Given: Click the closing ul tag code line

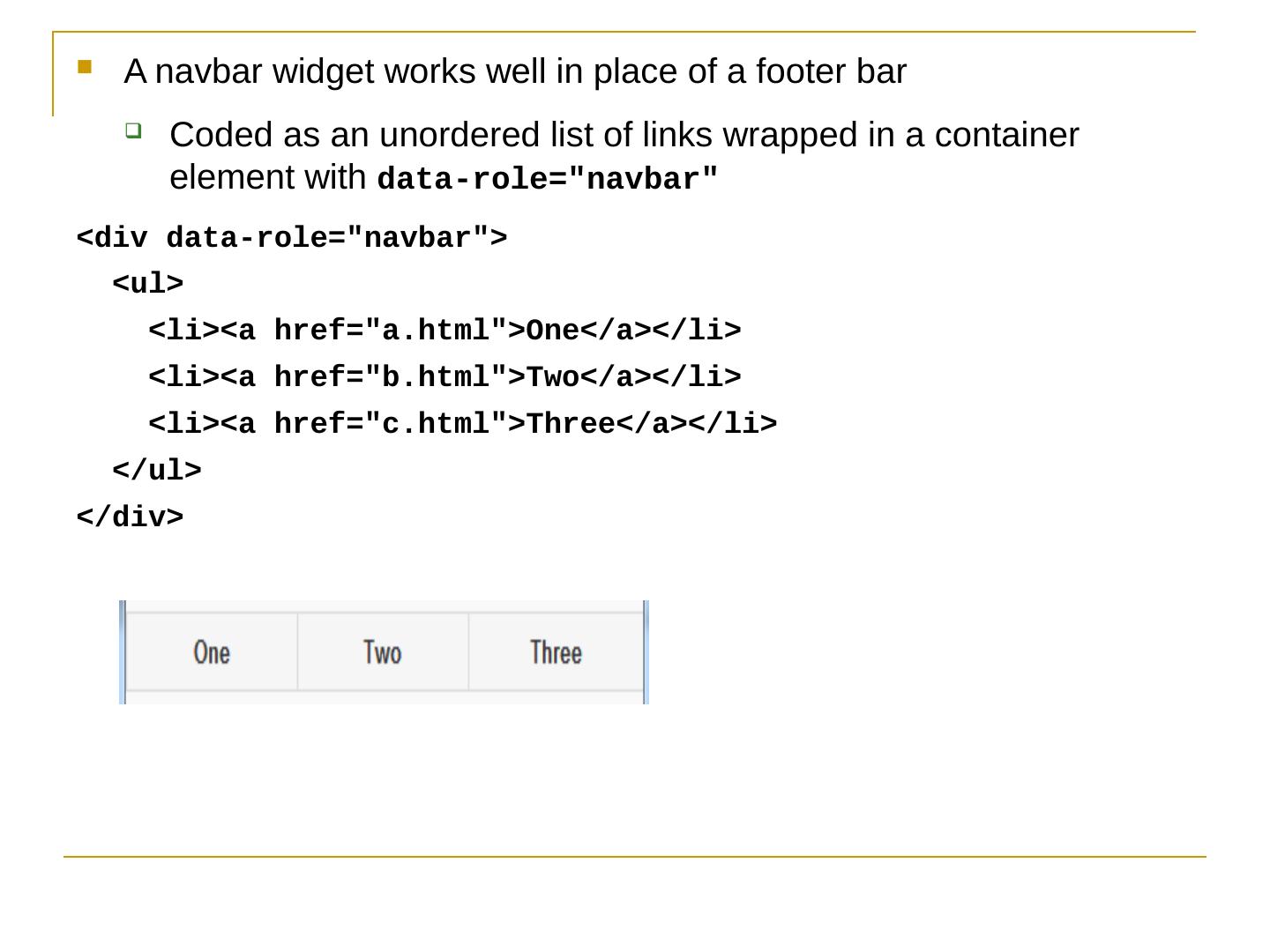Looking at the screenshot, I should tap(157, 471).
